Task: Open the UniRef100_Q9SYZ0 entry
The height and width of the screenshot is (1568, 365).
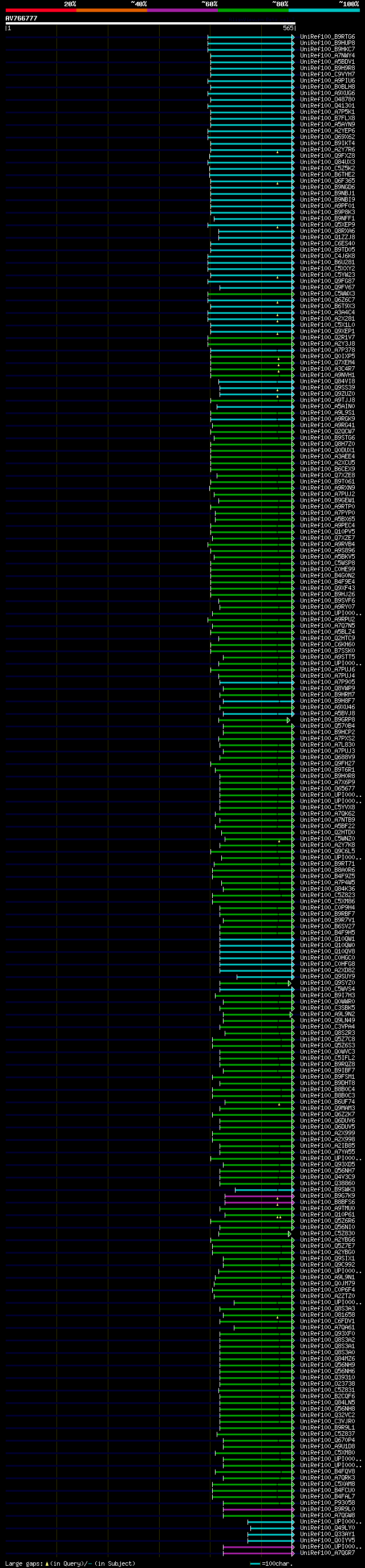Action: tap(327, 983)
